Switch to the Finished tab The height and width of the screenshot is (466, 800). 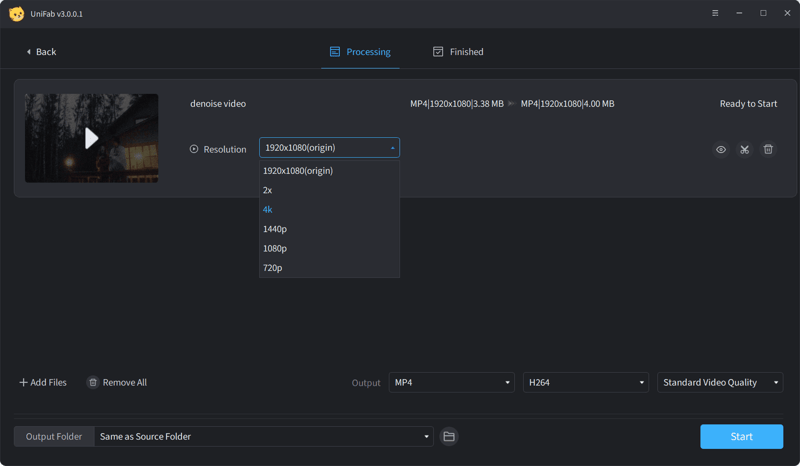point(458,52)
